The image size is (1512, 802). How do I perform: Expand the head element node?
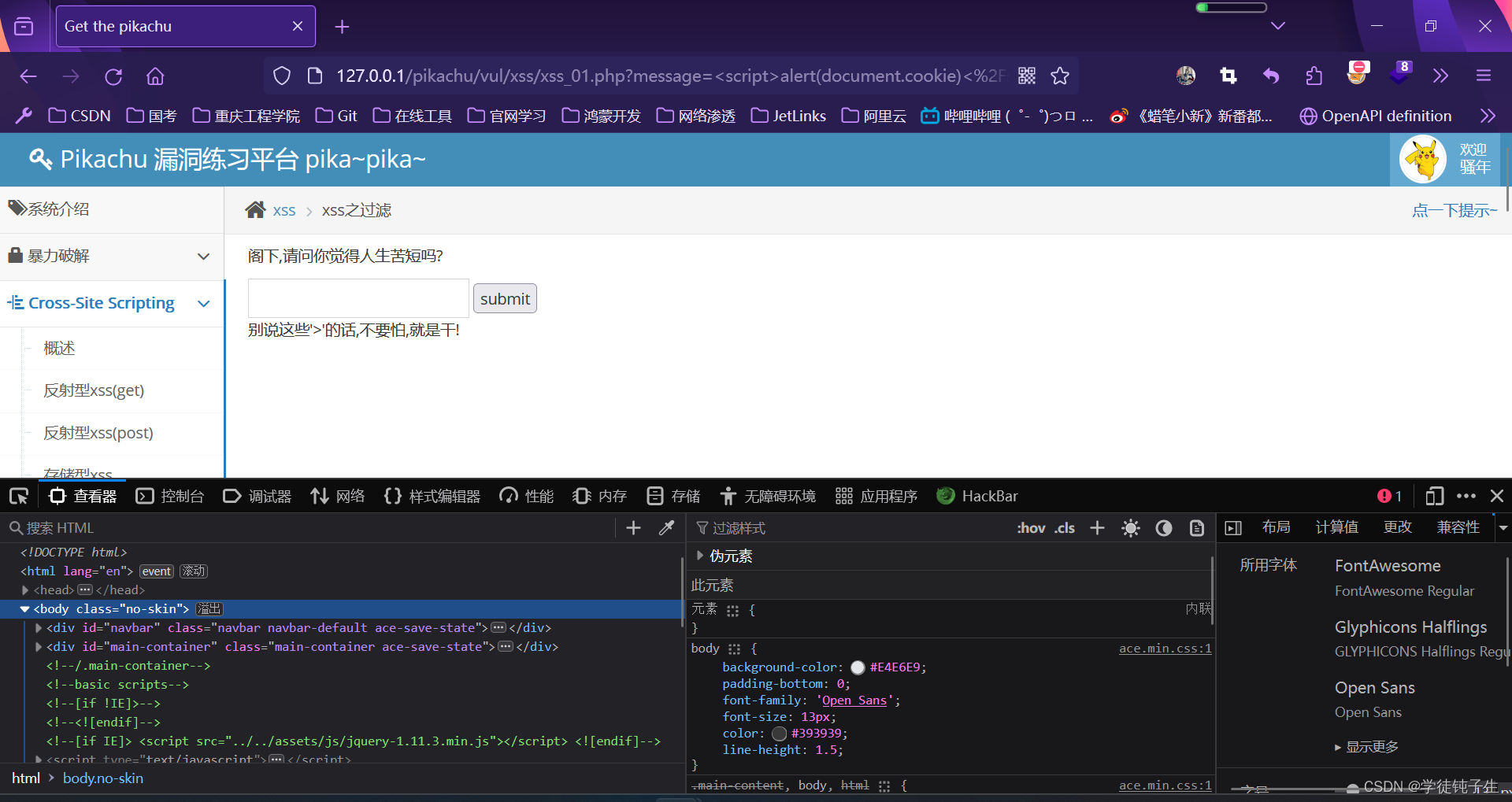pos(25,590)
